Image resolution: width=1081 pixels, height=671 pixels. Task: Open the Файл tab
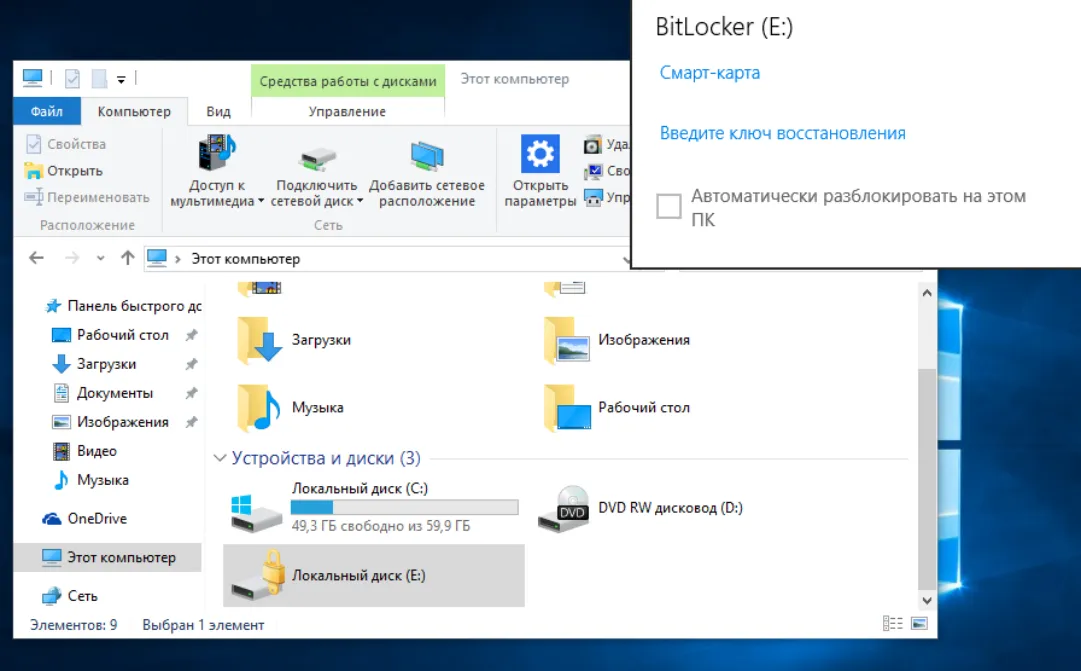47,111
